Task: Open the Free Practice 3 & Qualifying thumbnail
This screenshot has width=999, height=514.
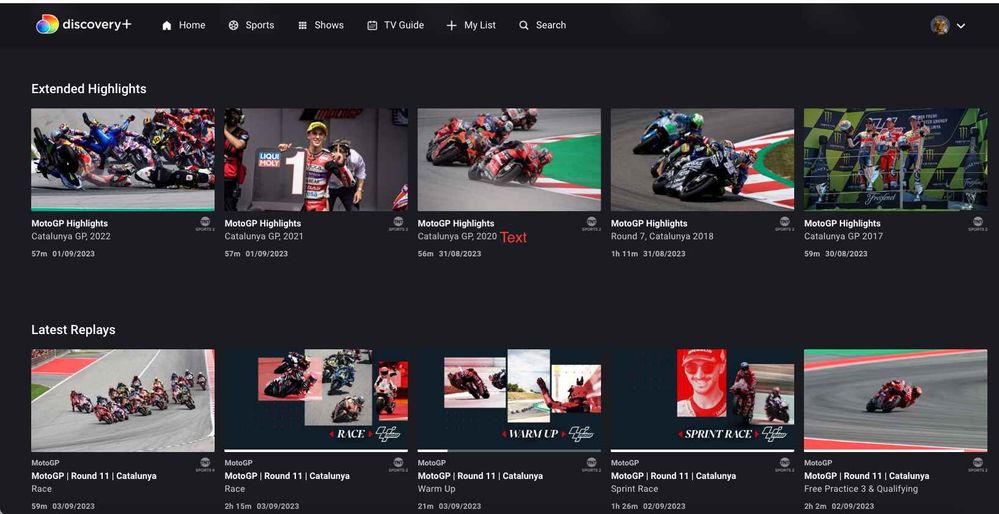Action: click(x=895, y=400)
